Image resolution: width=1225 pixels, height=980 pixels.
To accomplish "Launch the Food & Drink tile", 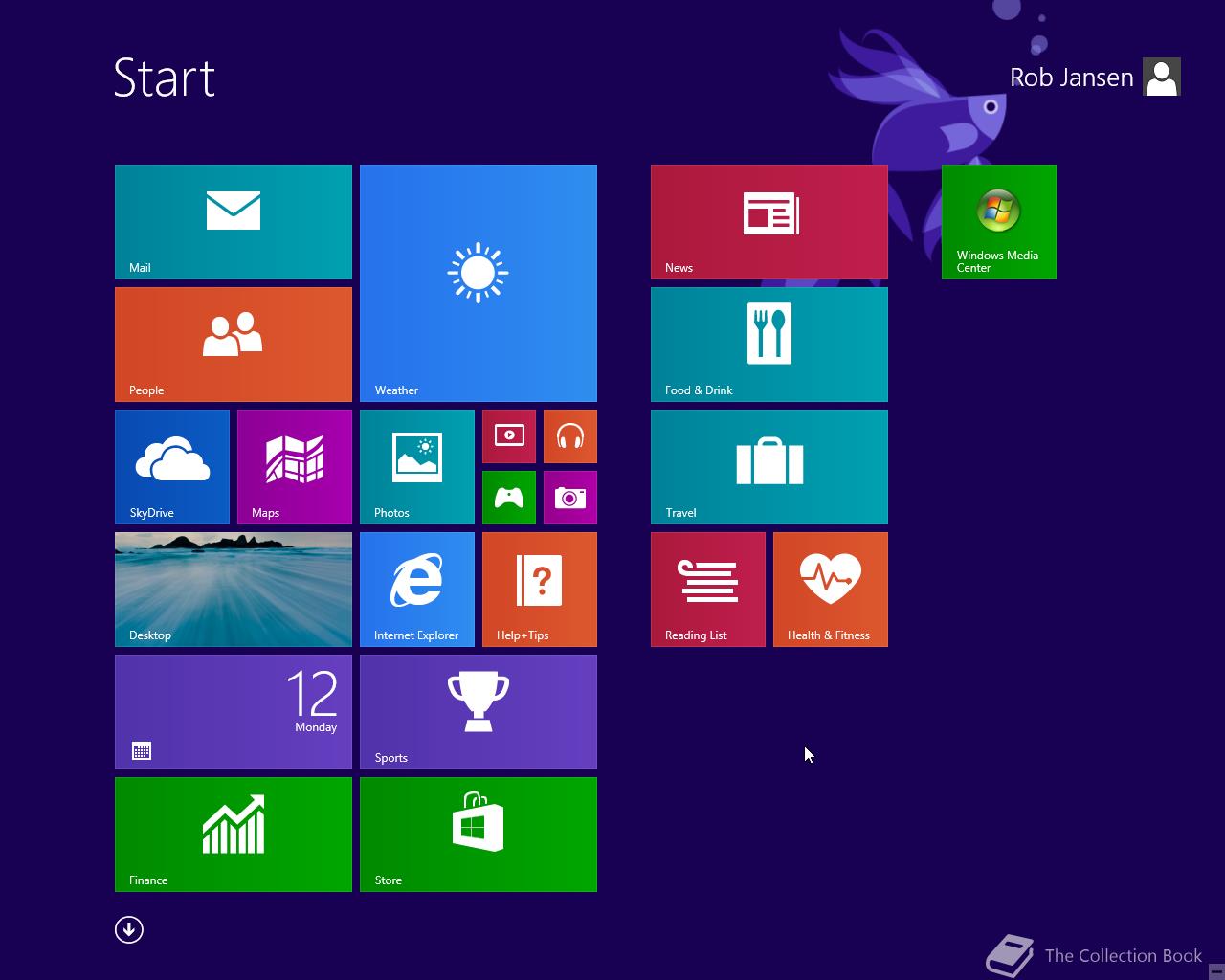I will coord(769,345).
